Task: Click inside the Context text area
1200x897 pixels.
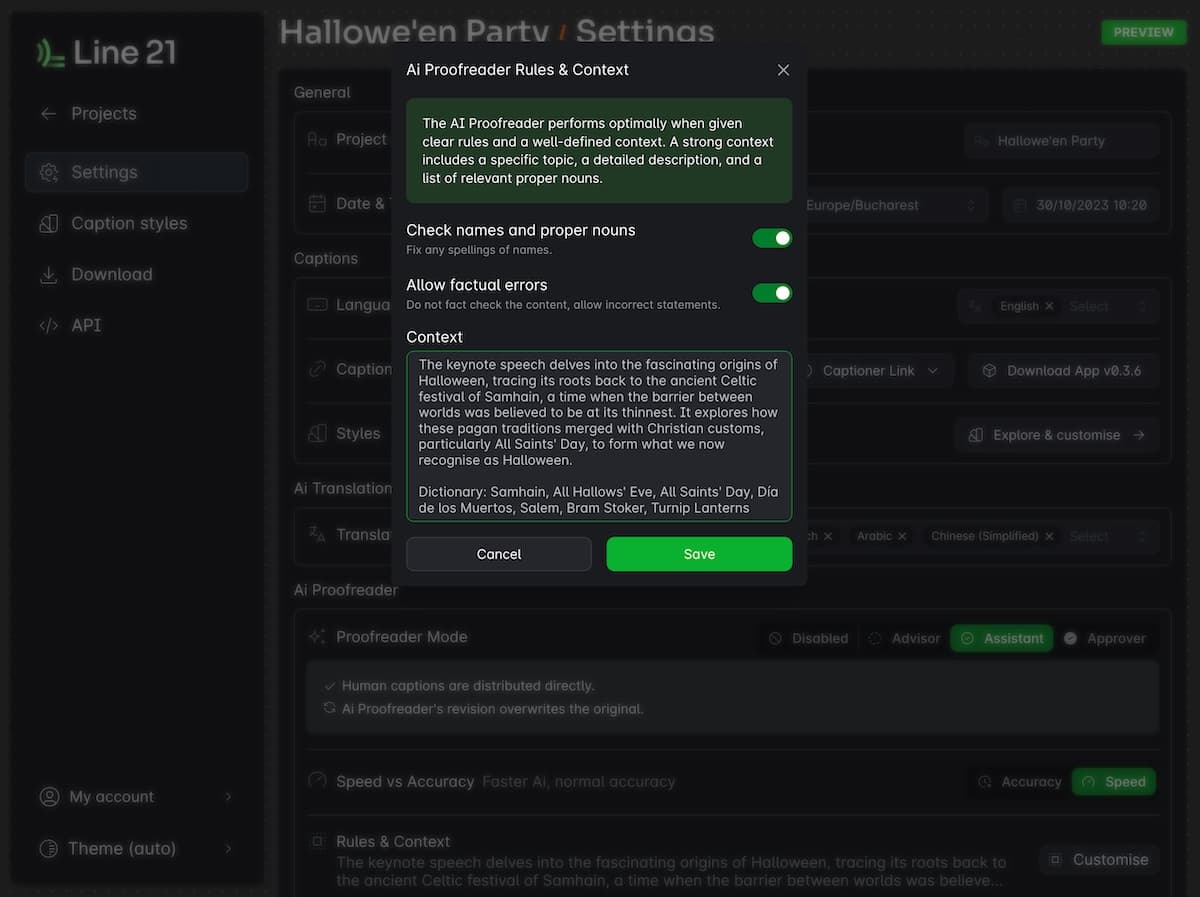Action: pos(598,436)
